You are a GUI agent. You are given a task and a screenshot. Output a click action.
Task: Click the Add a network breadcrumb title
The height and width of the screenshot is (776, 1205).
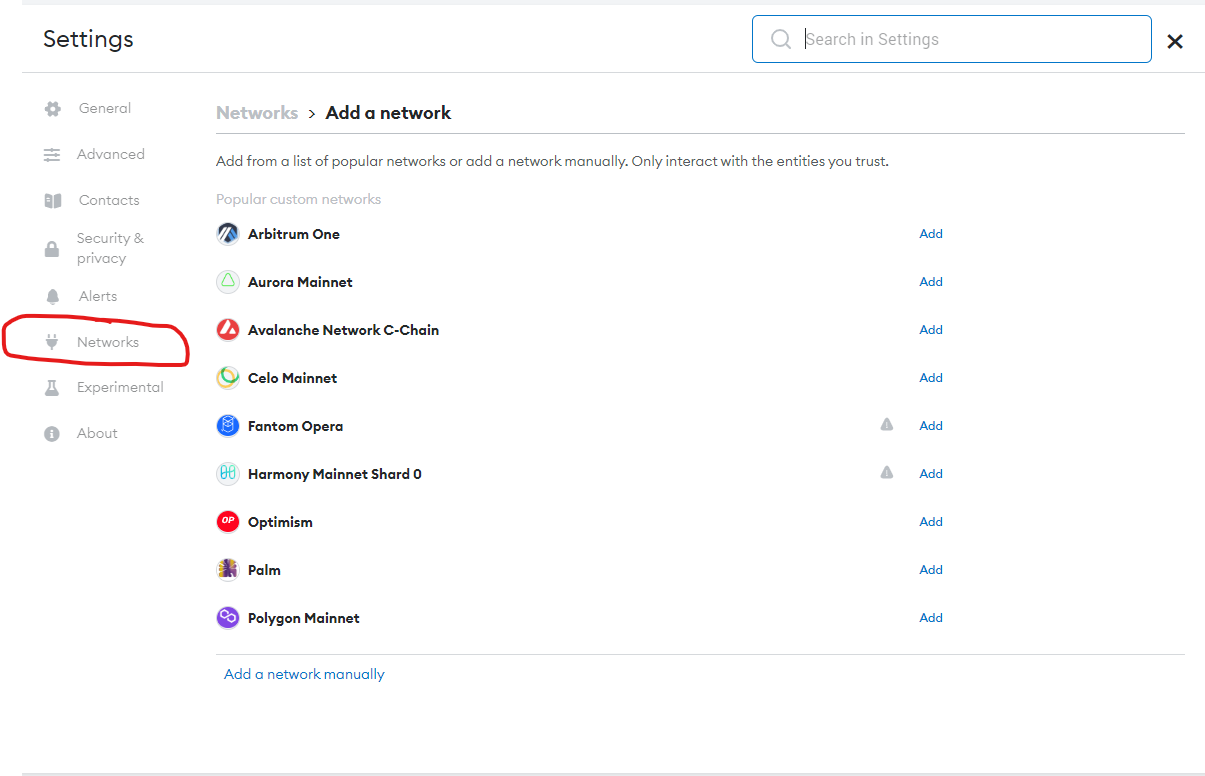[x=388, y=113]
